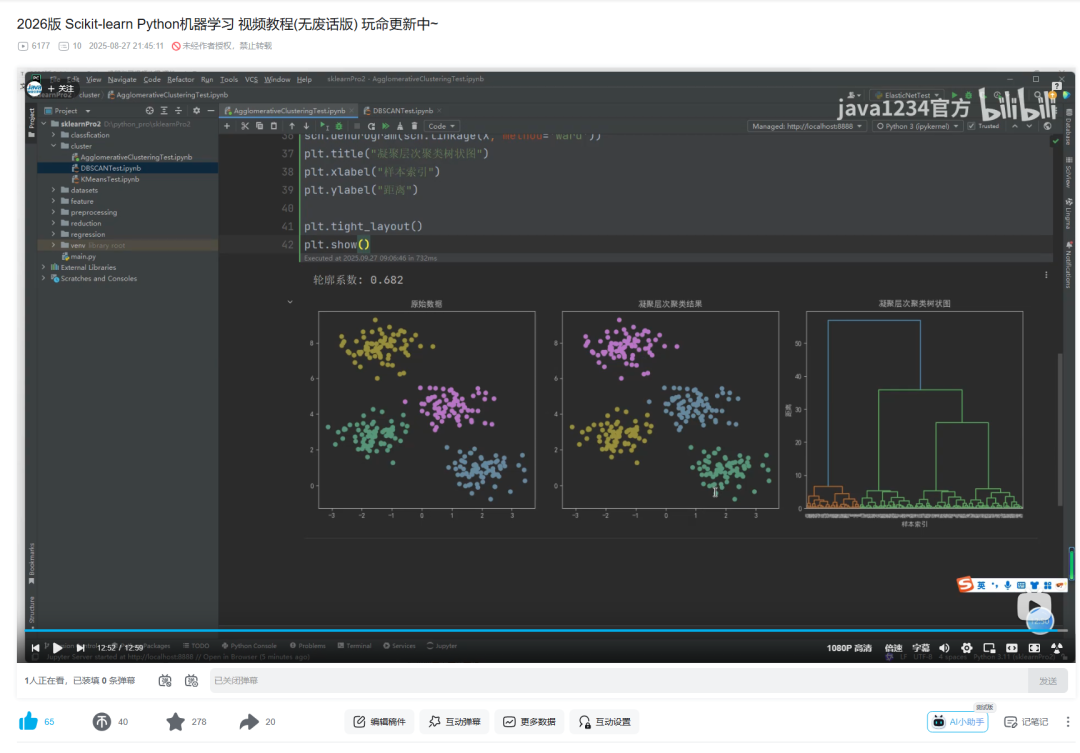Open the Tools menu in PyCharm
This screenshot has height=753, width=1080.
pyautogui.click(x=229, y=79)
